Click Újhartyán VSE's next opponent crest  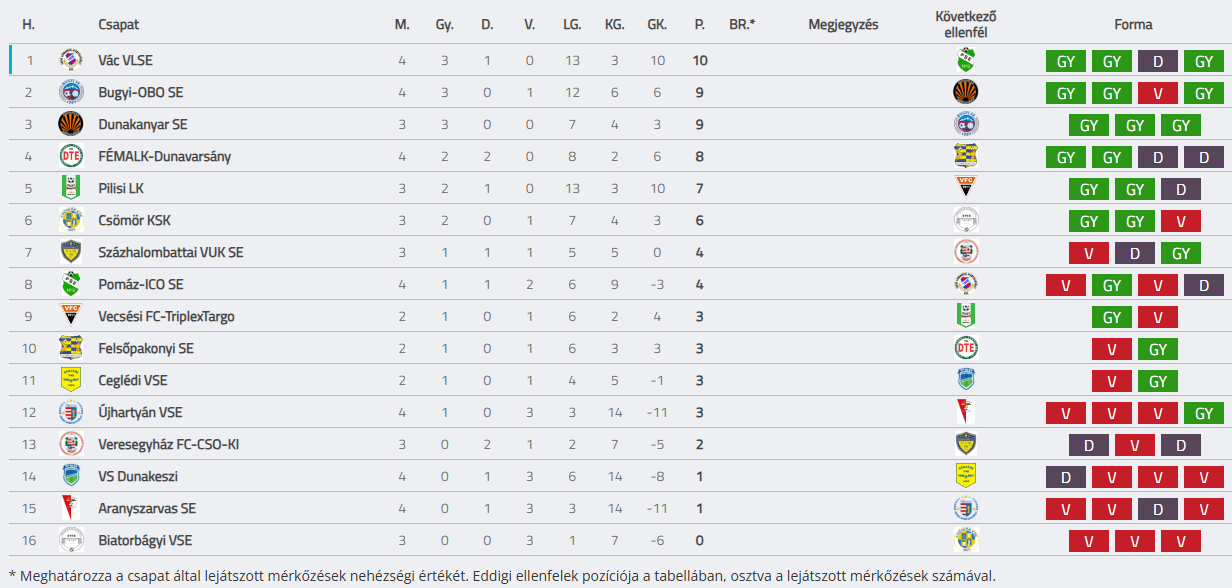(966, 412)
